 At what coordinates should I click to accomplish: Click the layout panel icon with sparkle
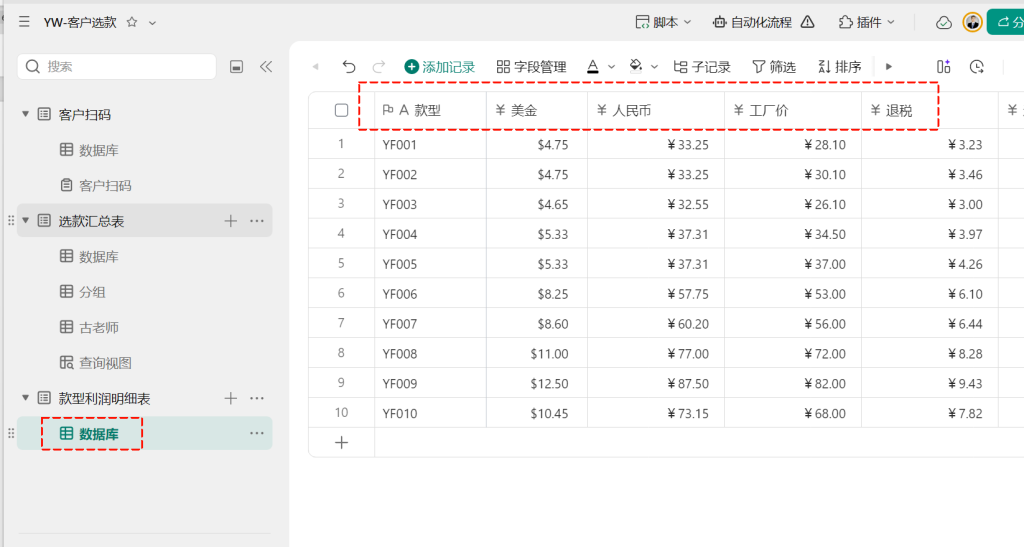(944, 67)
